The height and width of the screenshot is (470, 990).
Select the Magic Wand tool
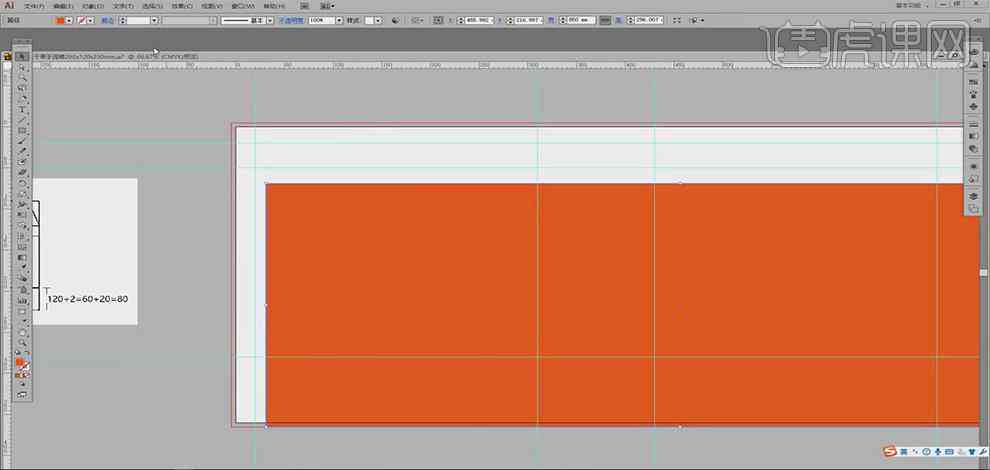click(22, 78)
